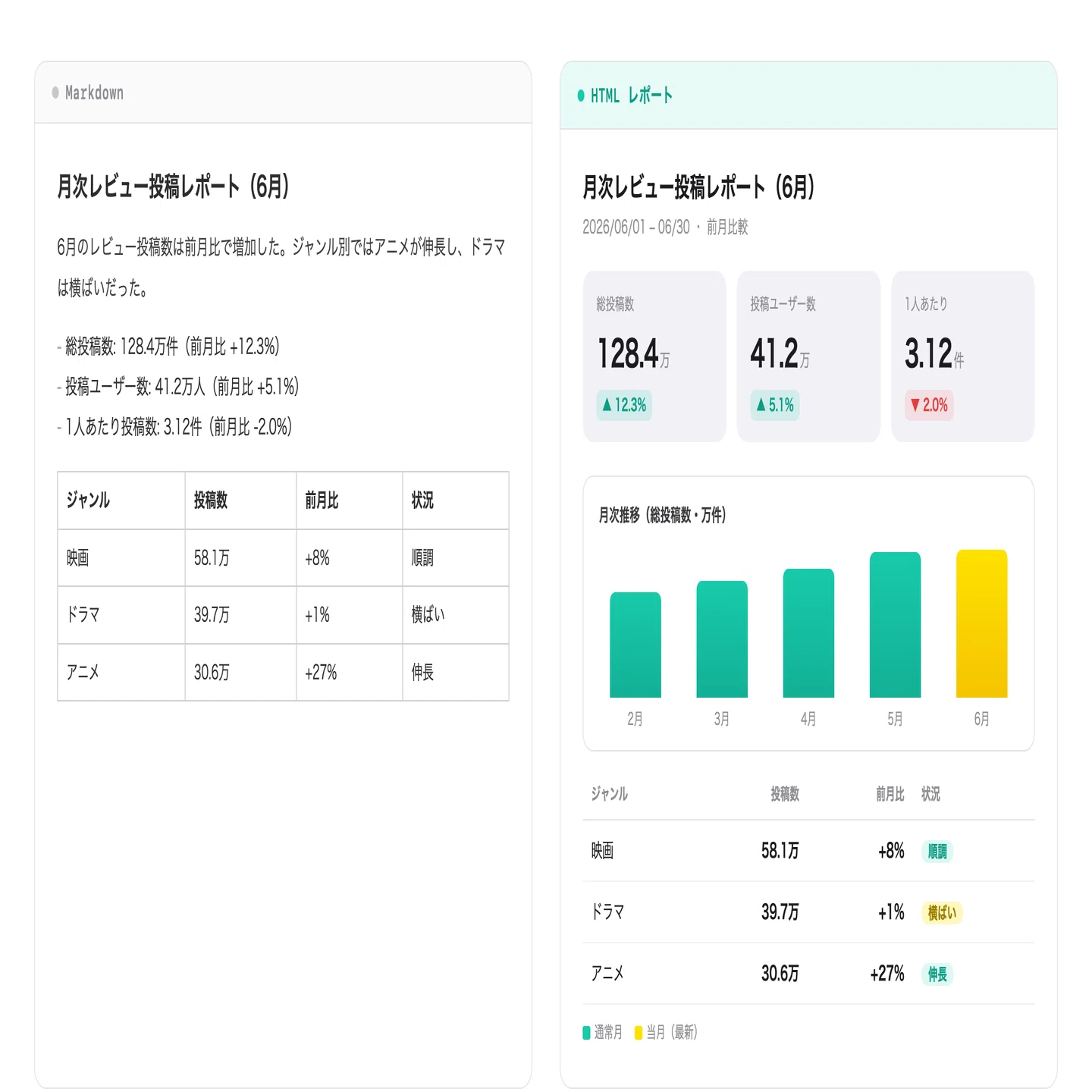Click 映画 row label in HTML table
This screenshot has width=1092, height=1092.
pos(602,851)
